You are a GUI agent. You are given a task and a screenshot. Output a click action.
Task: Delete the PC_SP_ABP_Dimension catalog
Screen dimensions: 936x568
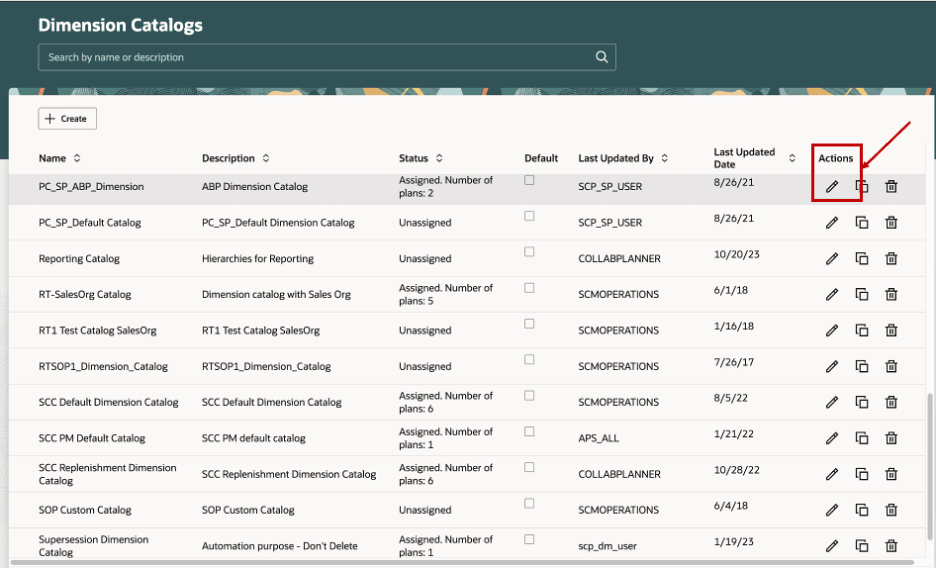(x=891, y=187)
